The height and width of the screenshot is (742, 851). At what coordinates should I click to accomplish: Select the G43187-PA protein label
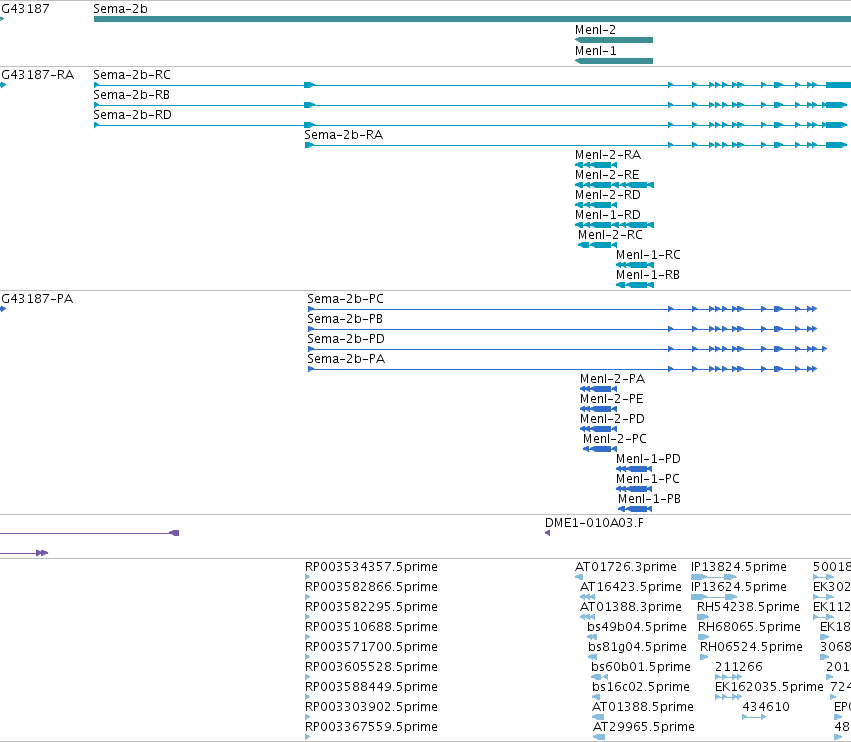pyautogui.click(x=37, y=299)
